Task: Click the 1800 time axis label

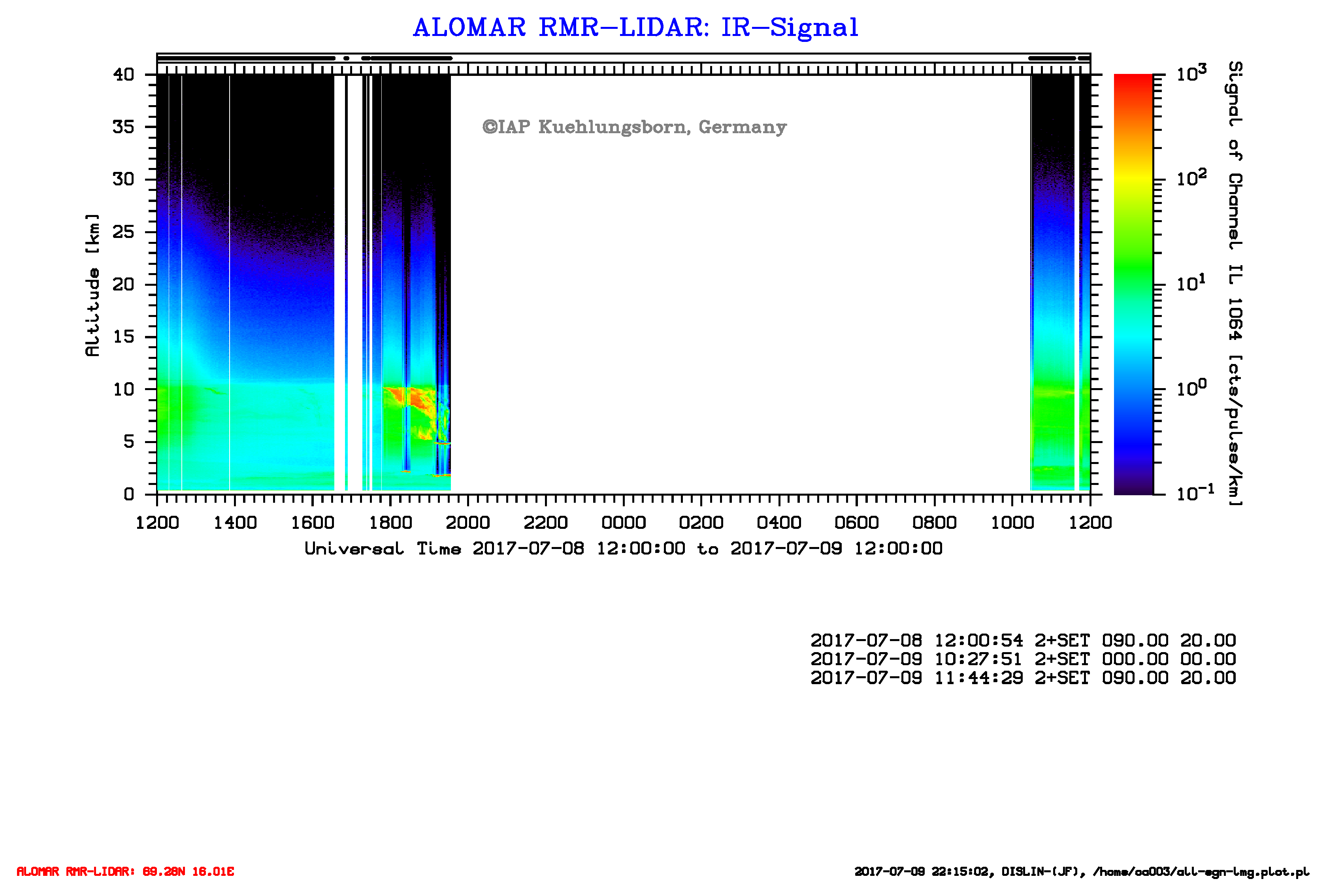Action: point(390,523)
